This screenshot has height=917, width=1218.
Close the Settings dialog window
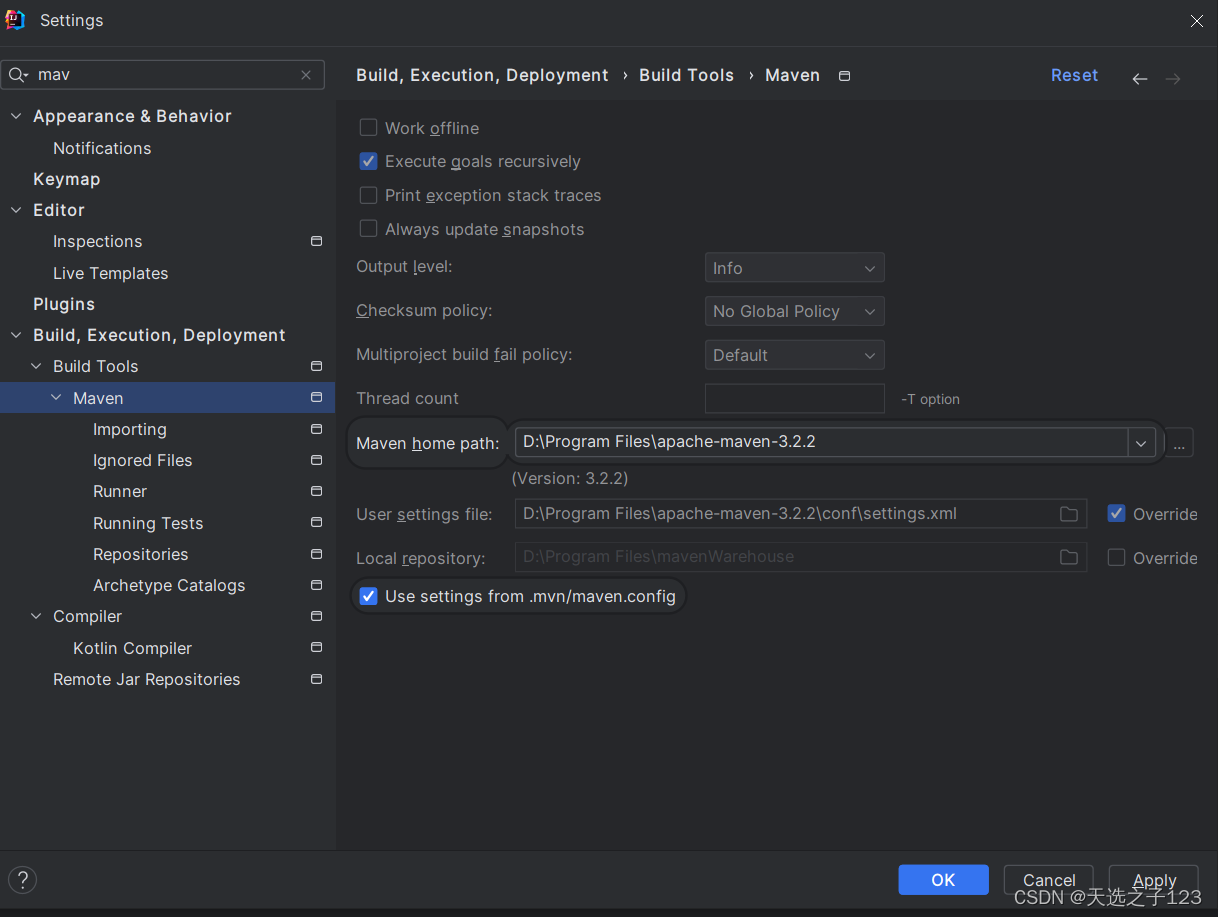(1196, 20)
